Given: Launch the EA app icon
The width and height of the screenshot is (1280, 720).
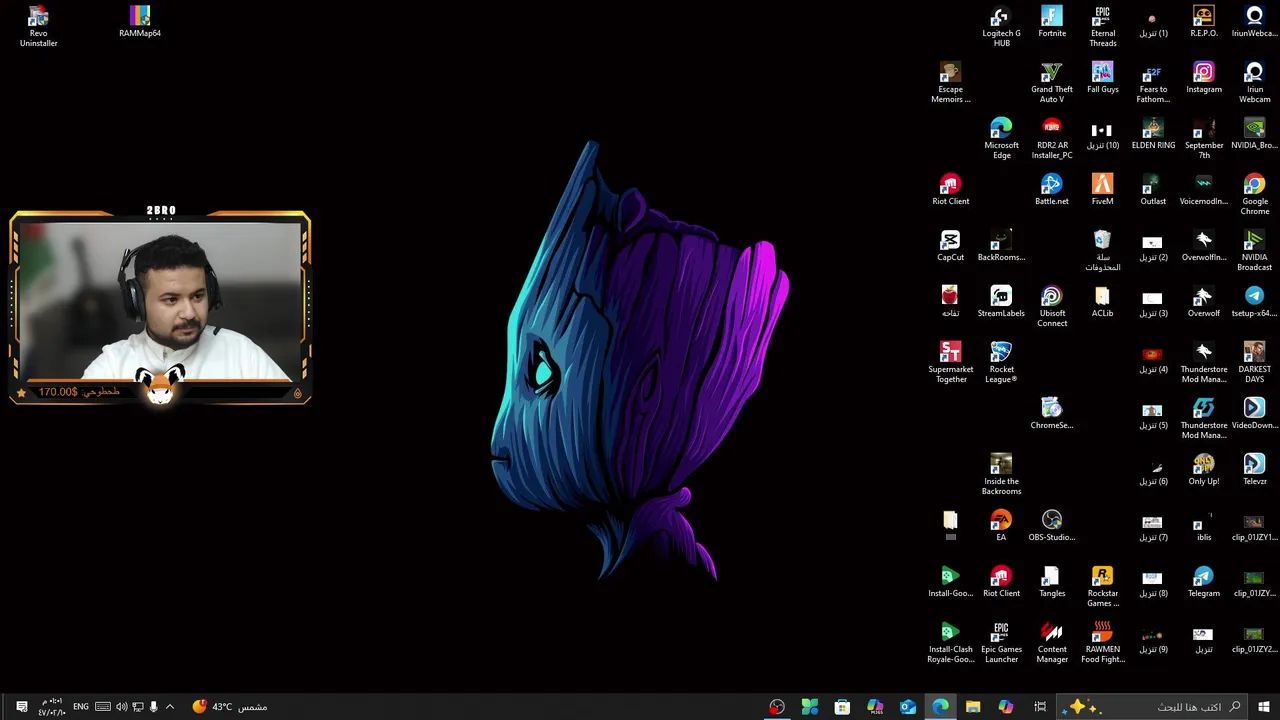Looking at the screenshot, I should [1001, 526].
